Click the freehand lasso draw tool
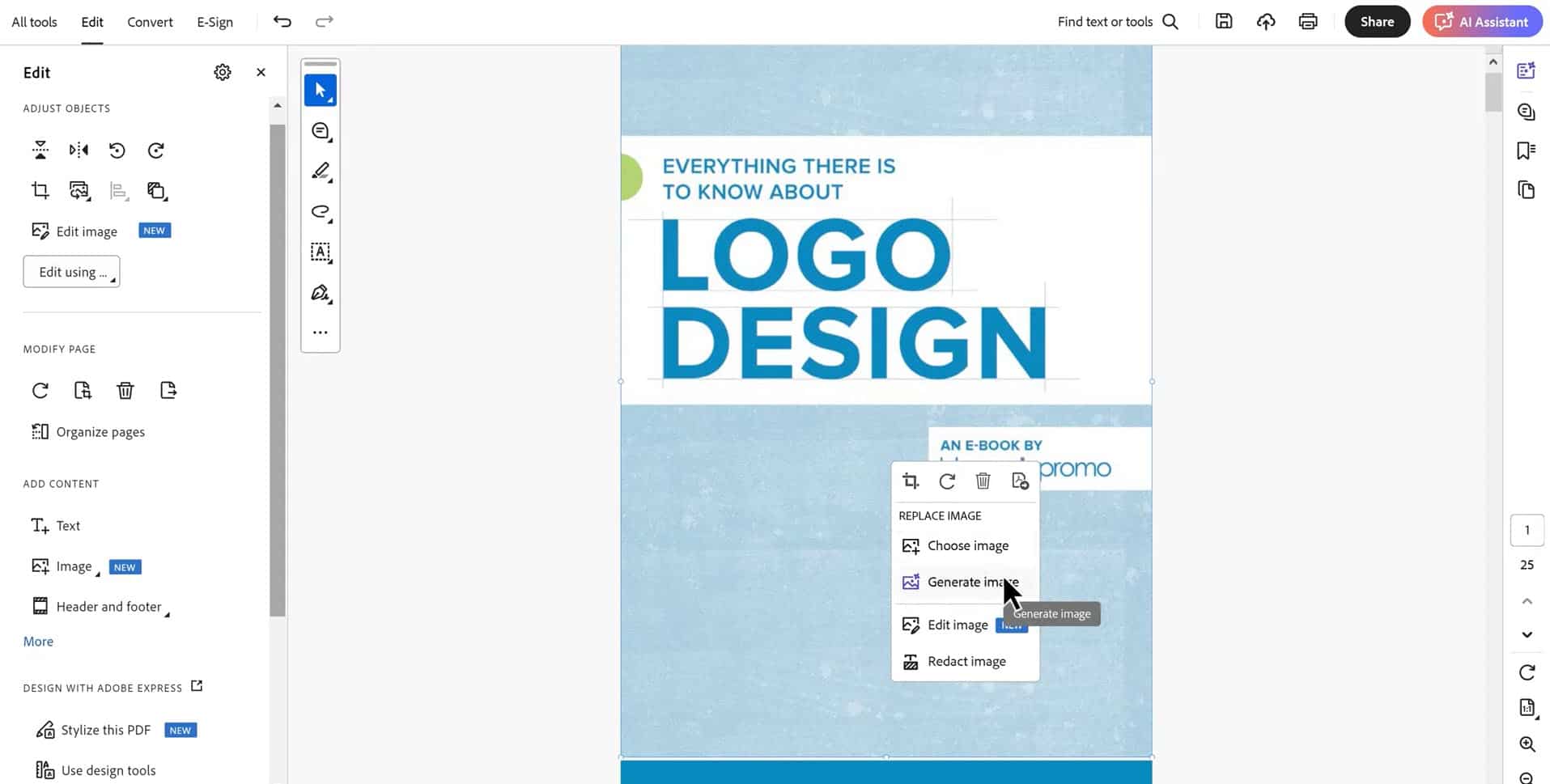Image resolution: width=1550 pixels, height=784 pixels. [x=321, y=212]
